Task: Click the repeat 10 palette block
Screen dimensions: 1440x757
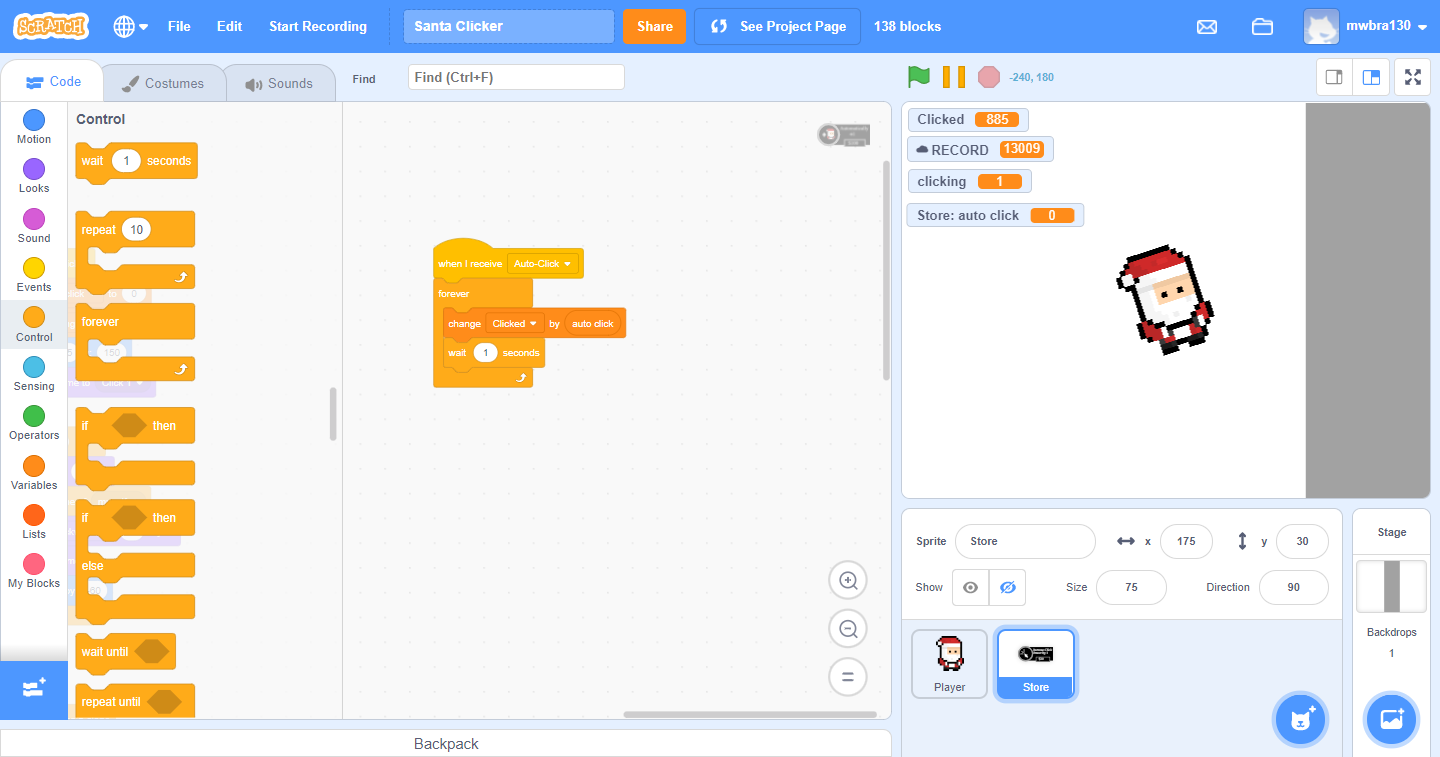Action: pos(135,250)
